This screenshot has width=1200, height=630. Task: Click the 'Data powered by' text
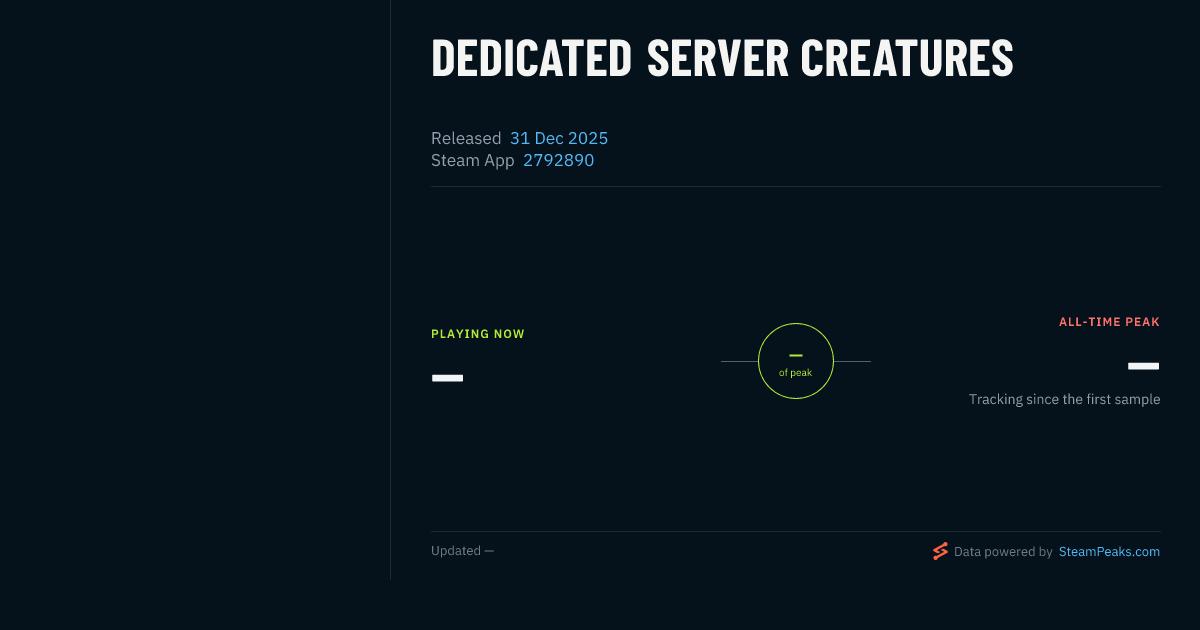click(x=1003, y=551)
